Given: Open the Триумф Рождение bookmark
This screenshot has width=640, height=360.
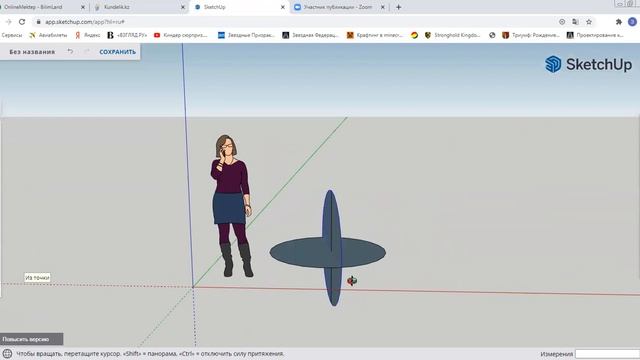Looking at the screenshot, I should tap(531, 35).
